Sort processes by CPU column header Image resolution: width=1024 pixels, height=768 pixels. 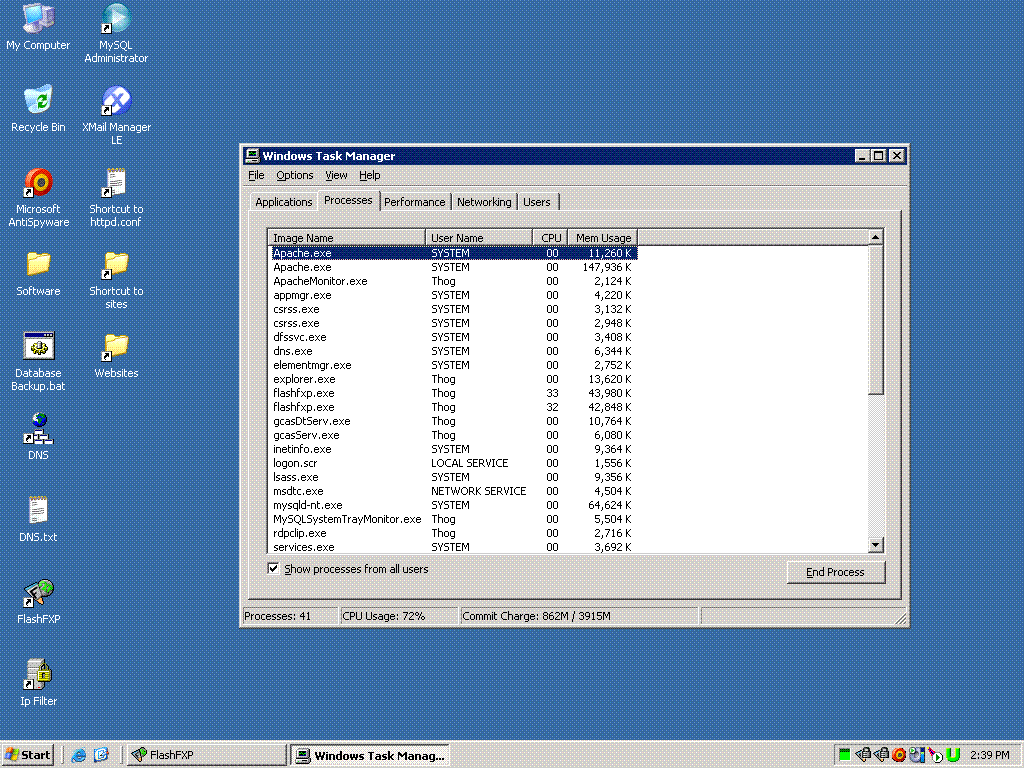[x=550, y=238]
